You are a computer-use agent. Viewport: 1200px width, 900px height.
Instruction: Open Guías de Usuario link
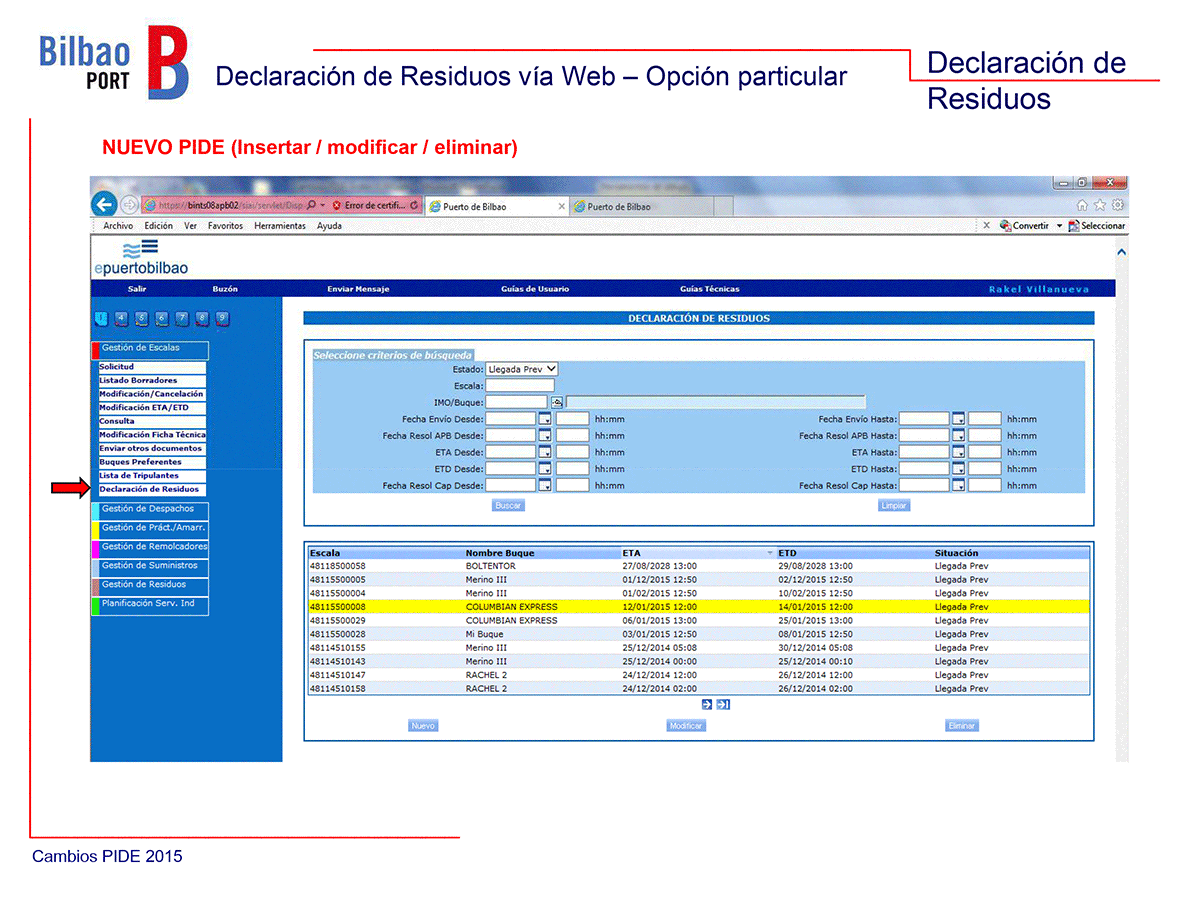coord(535,289)
